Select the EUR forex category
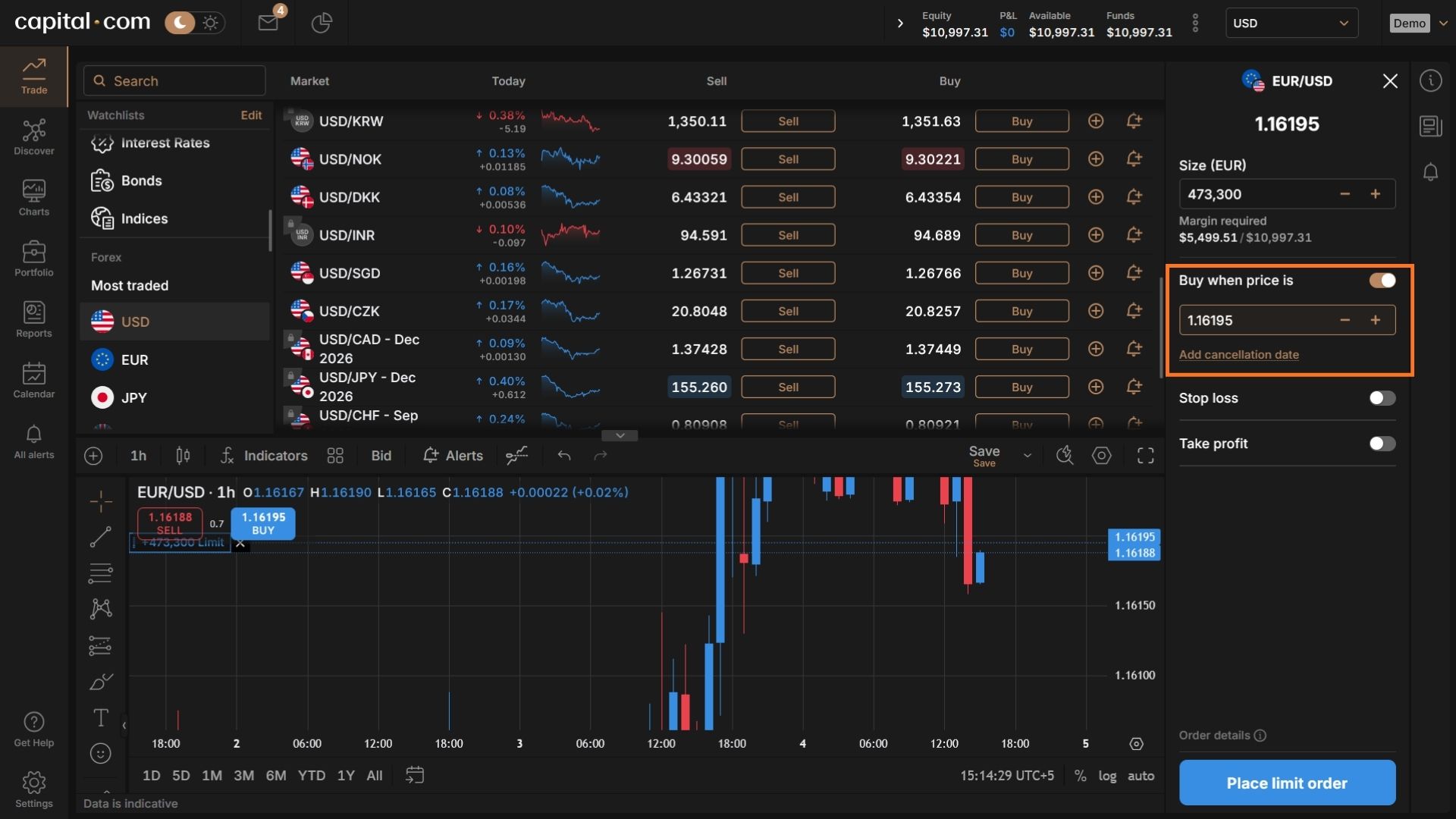1456x819 pixels. pyautogui.click(x=174, y=359)
